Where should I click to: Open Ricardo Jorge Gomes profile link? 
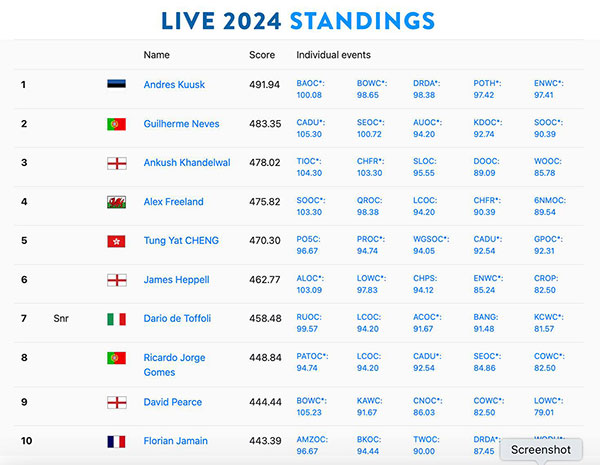point(174,365)
